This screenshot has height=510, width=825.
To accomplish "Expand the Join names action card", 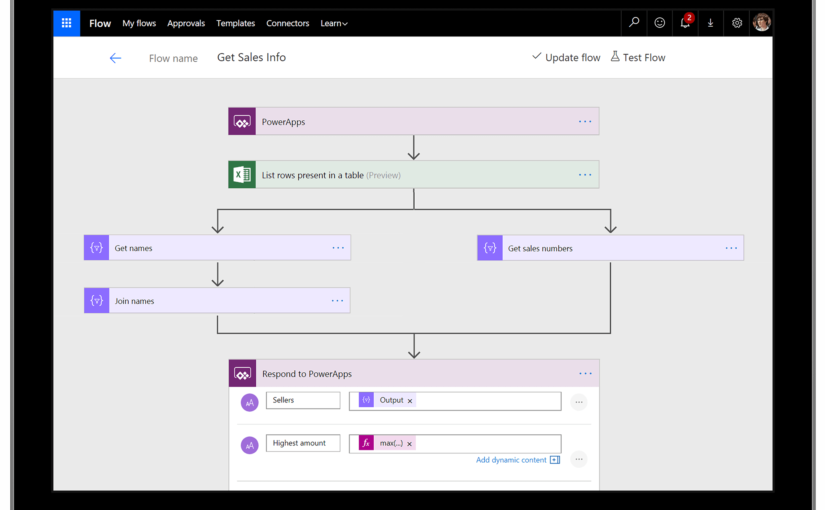I will point(217,301).
